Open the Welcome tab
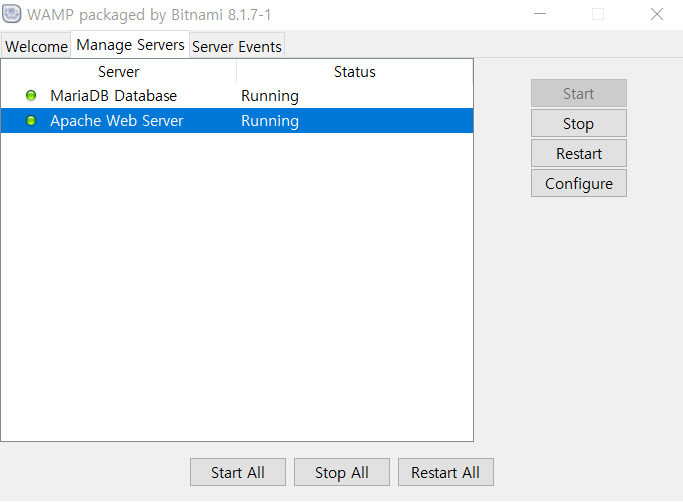 [36, 46]
